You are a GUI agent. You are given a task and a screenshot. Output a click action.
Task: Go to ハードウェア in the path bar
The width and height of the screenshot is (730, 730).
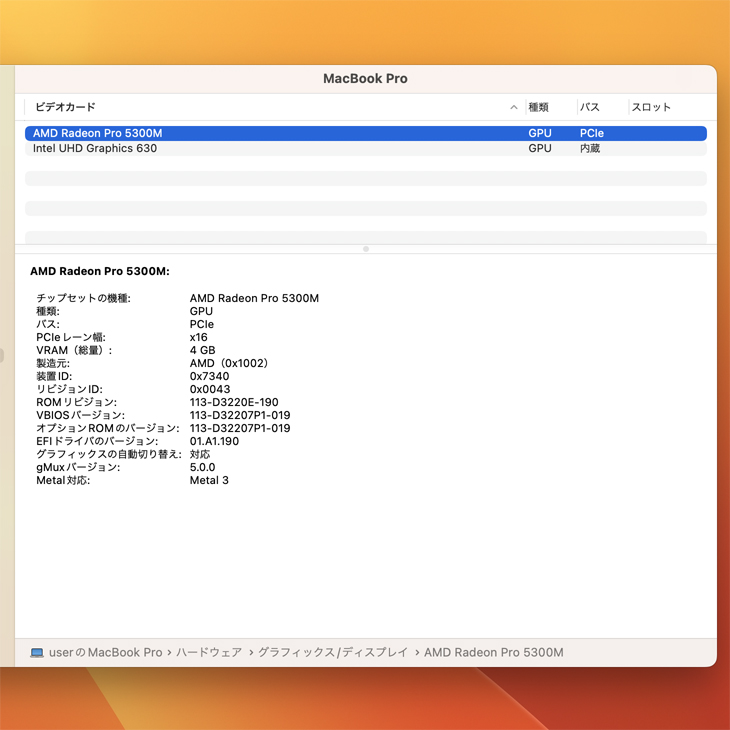(x=209, y=653)
